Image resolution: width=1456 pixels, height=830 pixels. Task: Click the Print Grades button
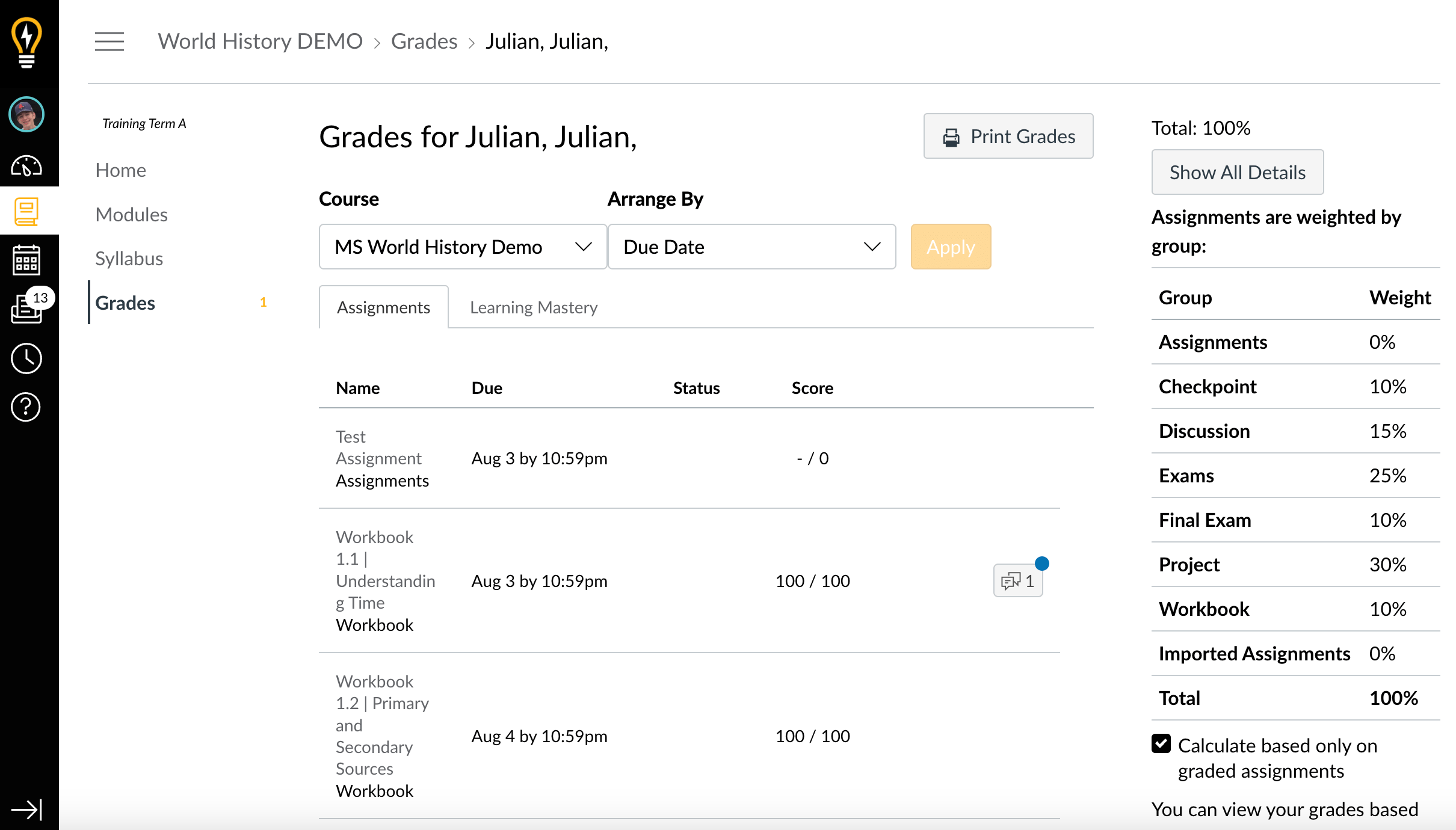[1008, 137]
